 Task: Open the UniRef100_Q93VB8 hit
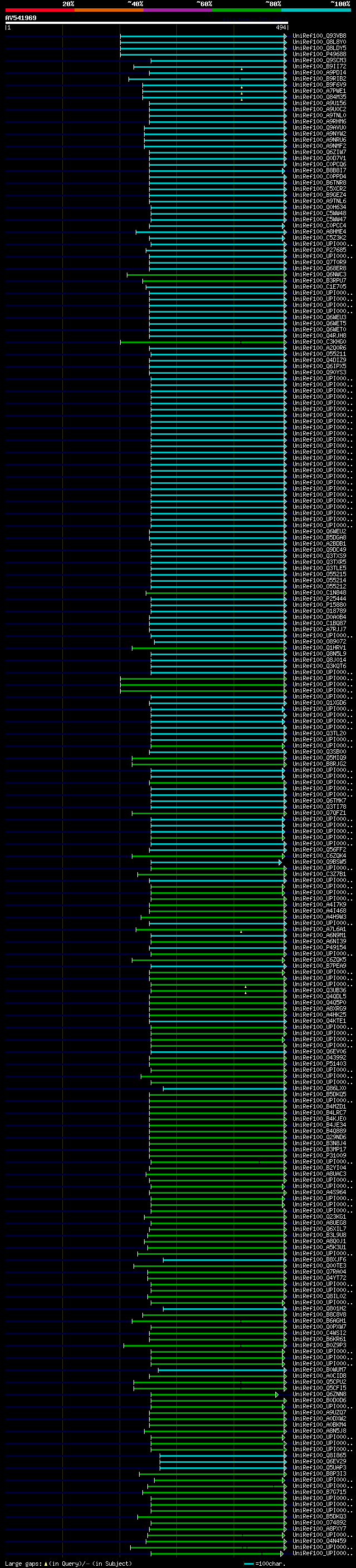[x=319, y=36]
